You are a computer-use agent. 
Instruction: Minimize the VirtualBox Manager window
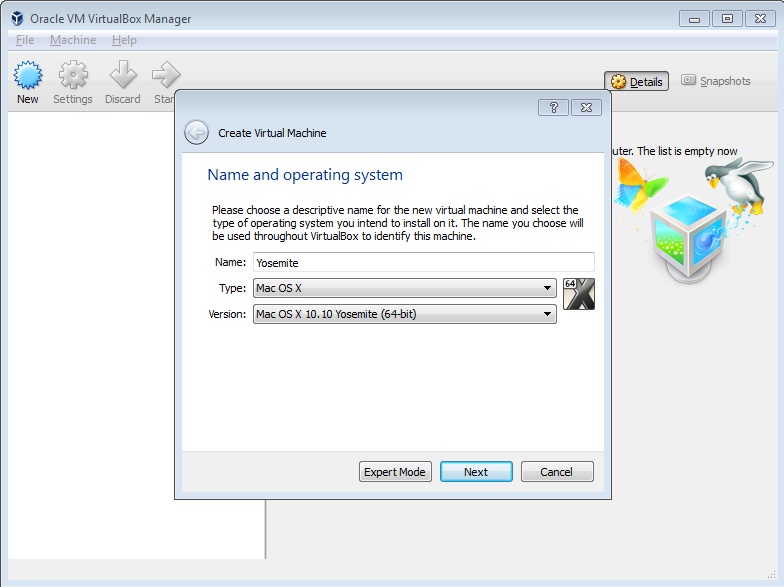click(x=694, y=19)
